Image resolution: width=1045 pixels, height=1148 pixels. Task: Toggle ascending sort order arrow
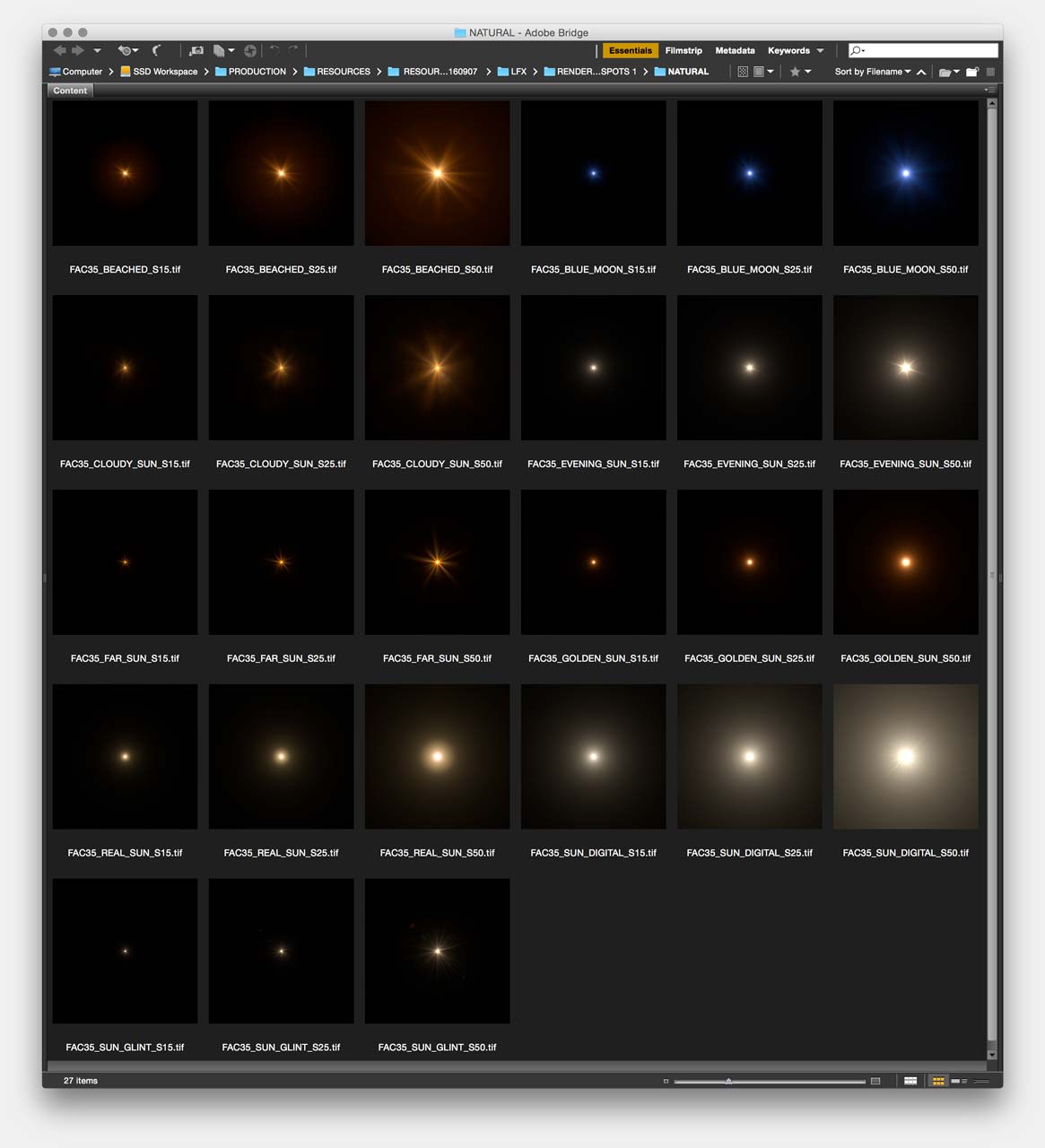coord(921,72)
